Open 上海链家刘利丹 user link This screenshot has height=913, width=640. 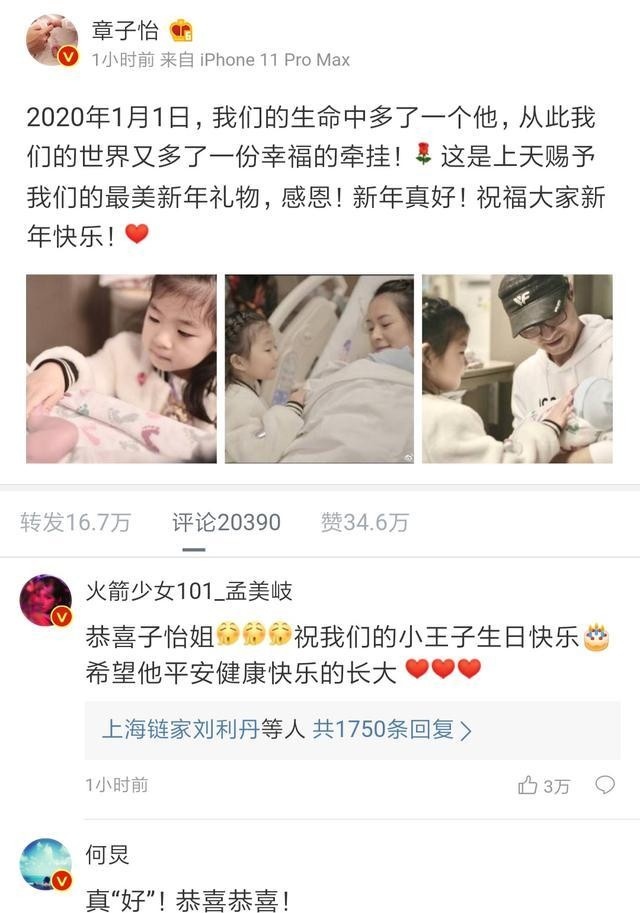point(181,730)
